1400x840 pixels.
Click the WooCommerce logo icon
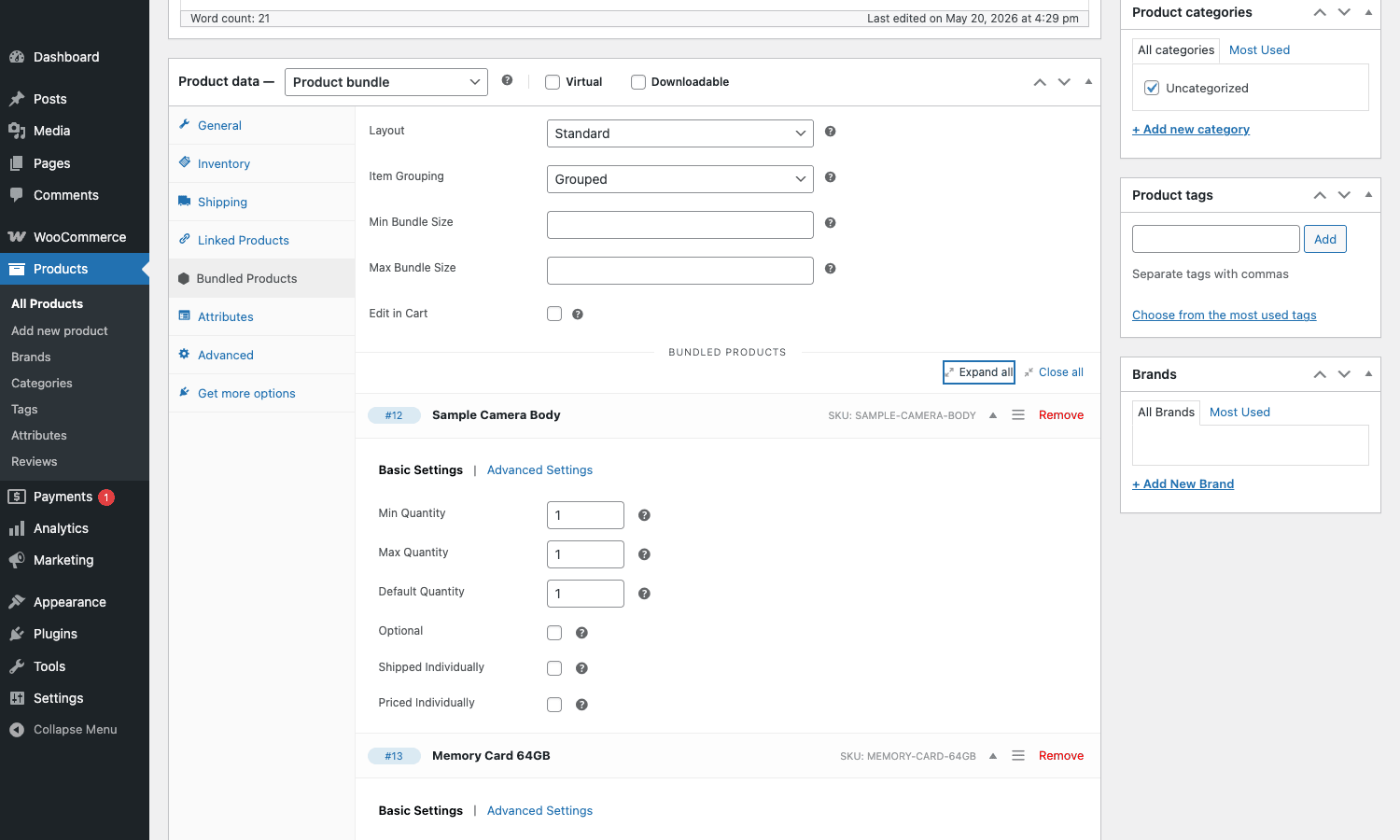click(x=17, y=237)
